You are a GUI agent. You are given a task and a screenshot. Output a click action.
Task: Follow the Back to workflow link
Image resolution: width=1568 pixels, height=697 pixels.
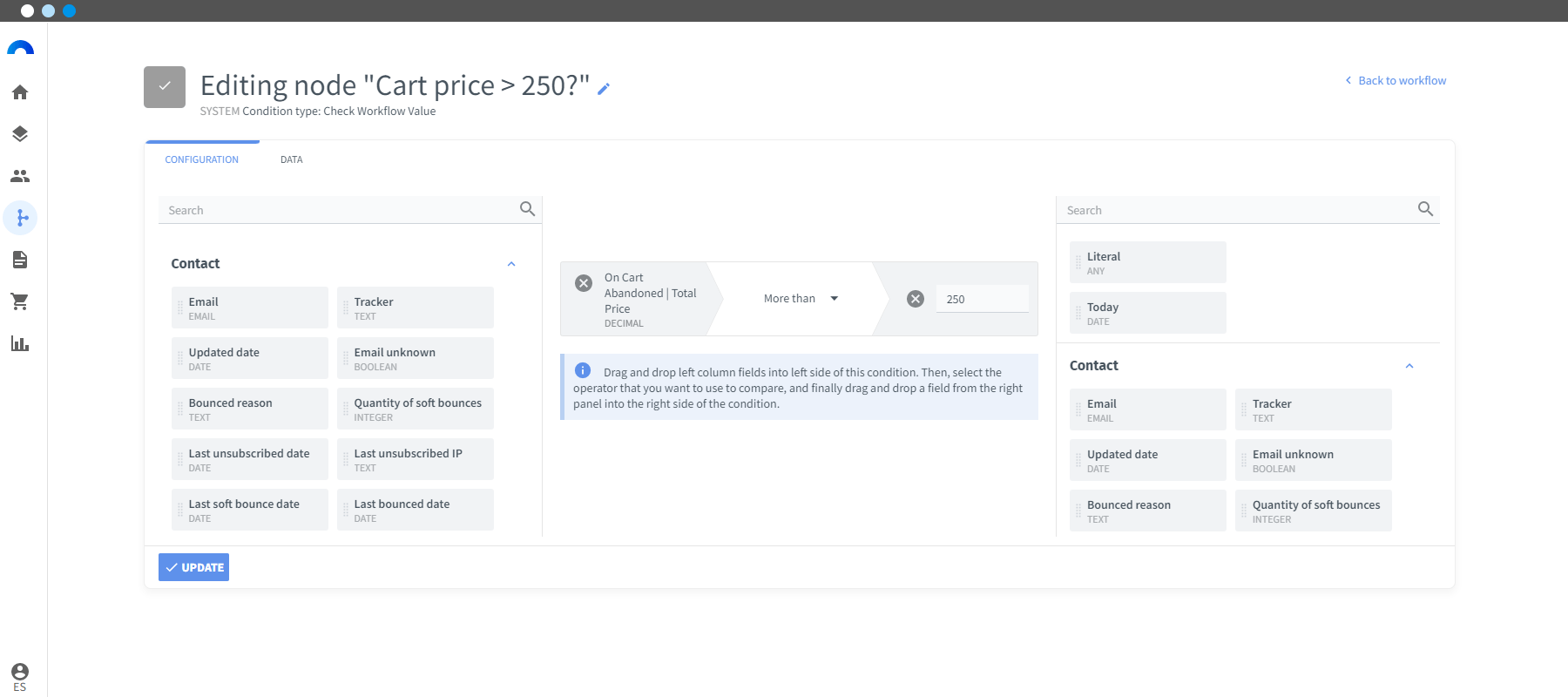(x=1396, y=80)
